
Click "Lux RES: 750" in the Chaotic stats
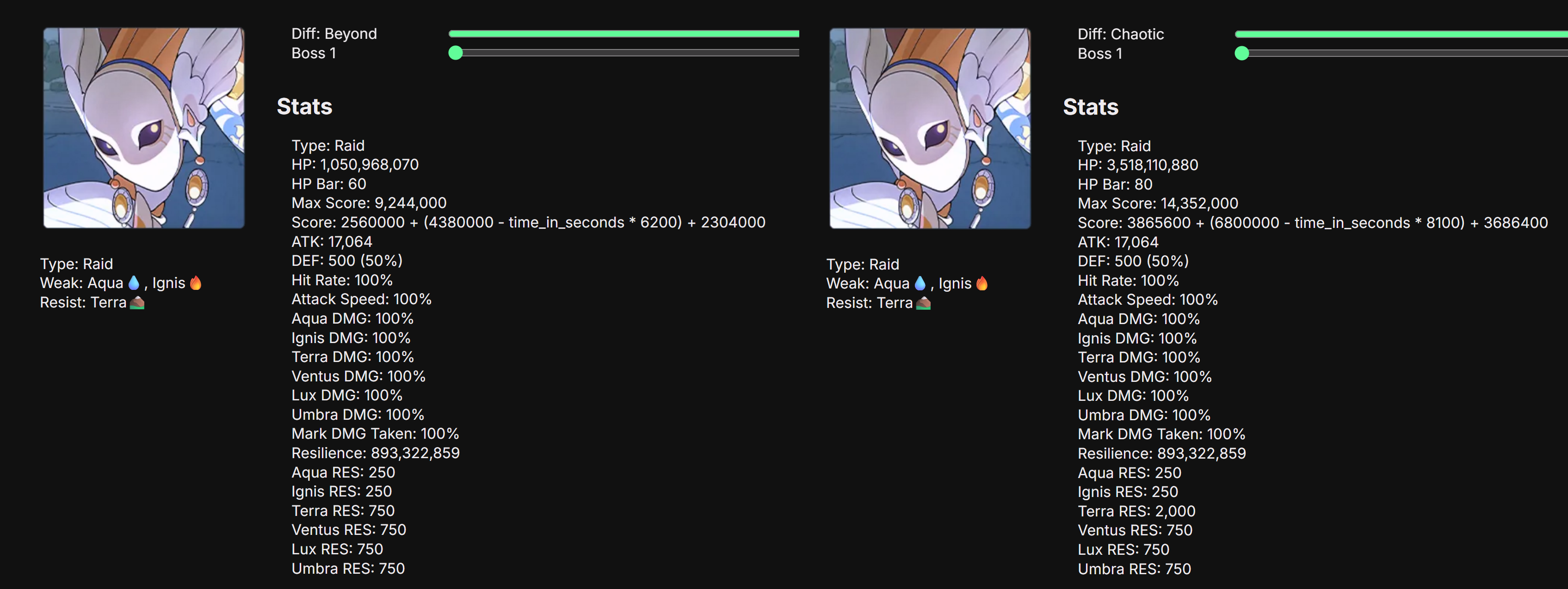pos(1124,549)
